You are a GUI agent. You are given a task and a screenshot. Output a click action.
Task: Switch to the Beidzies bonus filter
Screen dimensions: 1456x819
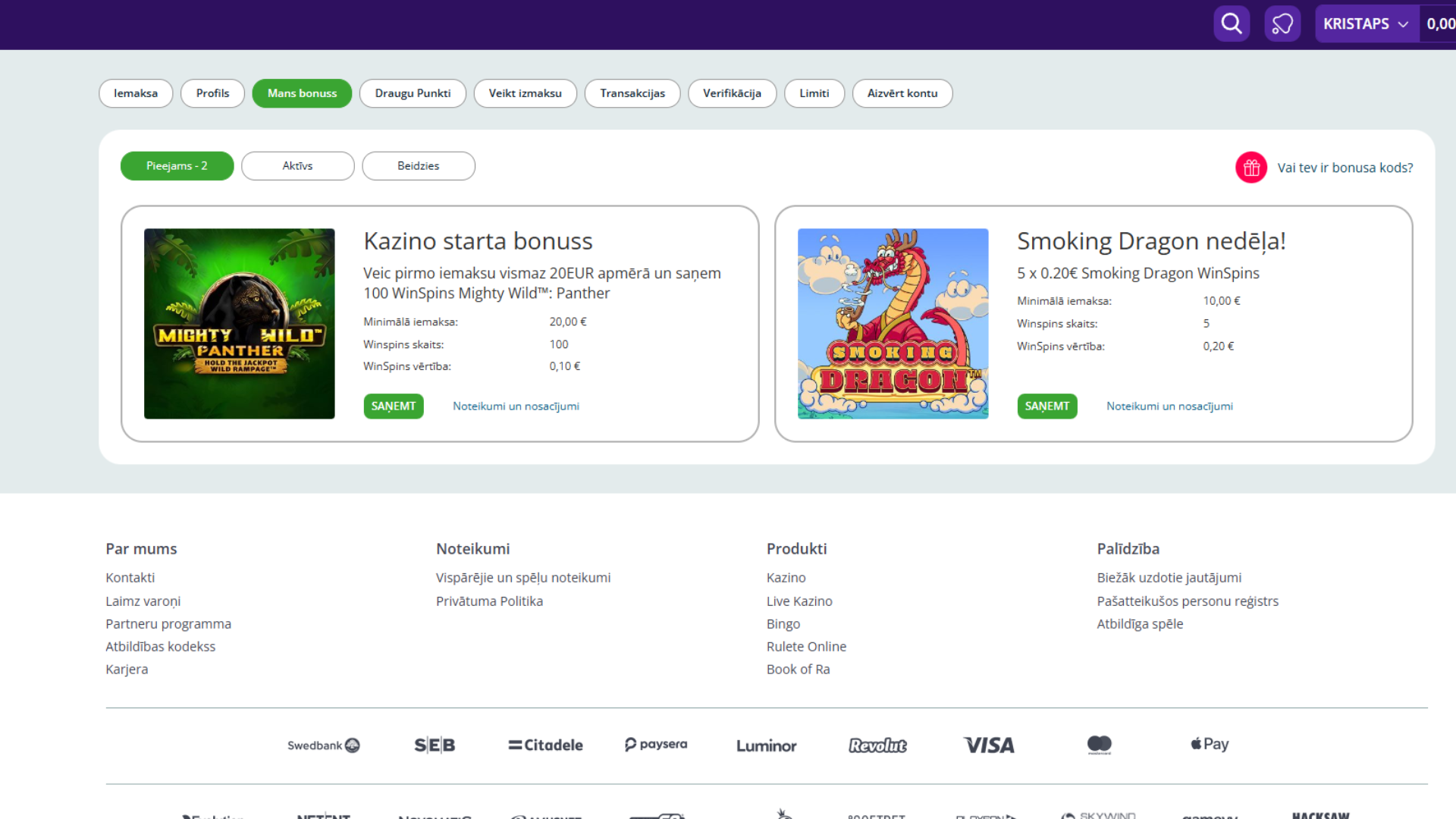[x=419, y=166]
